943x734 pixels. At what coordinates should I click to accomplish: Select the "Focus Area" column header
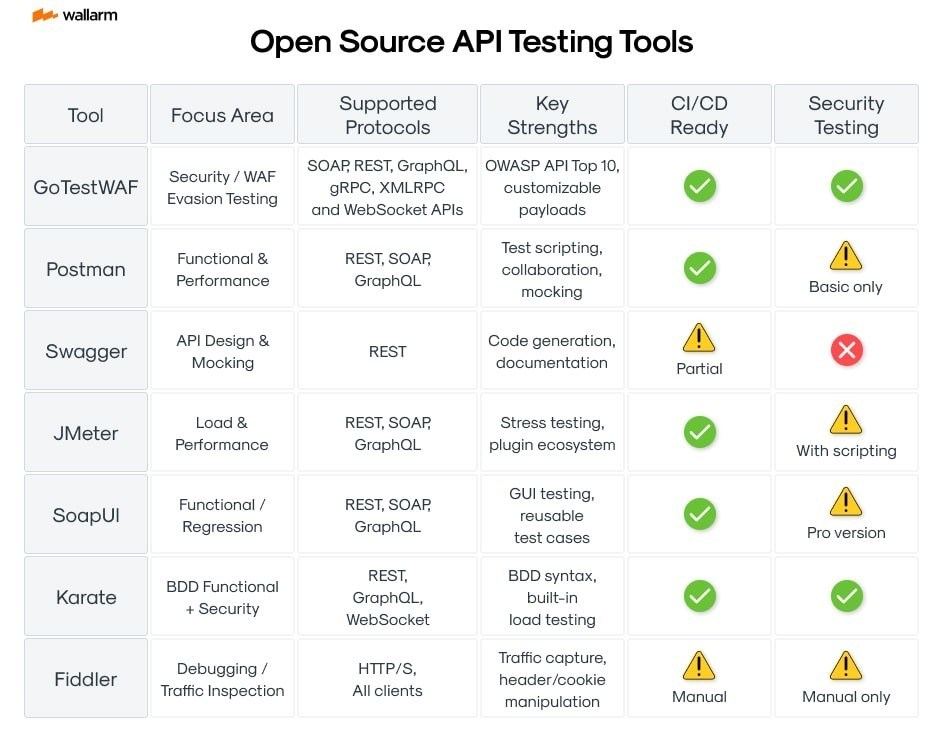(x=223, y=114)
